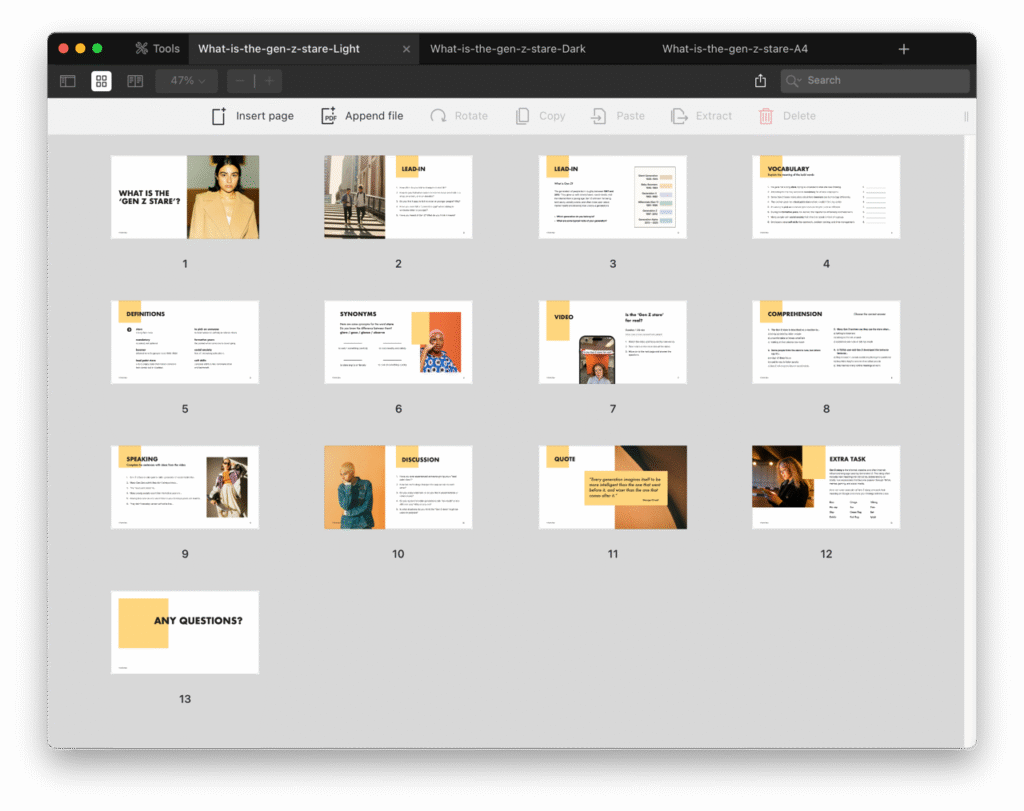Click the zoom out minus button
This screenshot has height=811, width=1024.
[x=241, y=81]
